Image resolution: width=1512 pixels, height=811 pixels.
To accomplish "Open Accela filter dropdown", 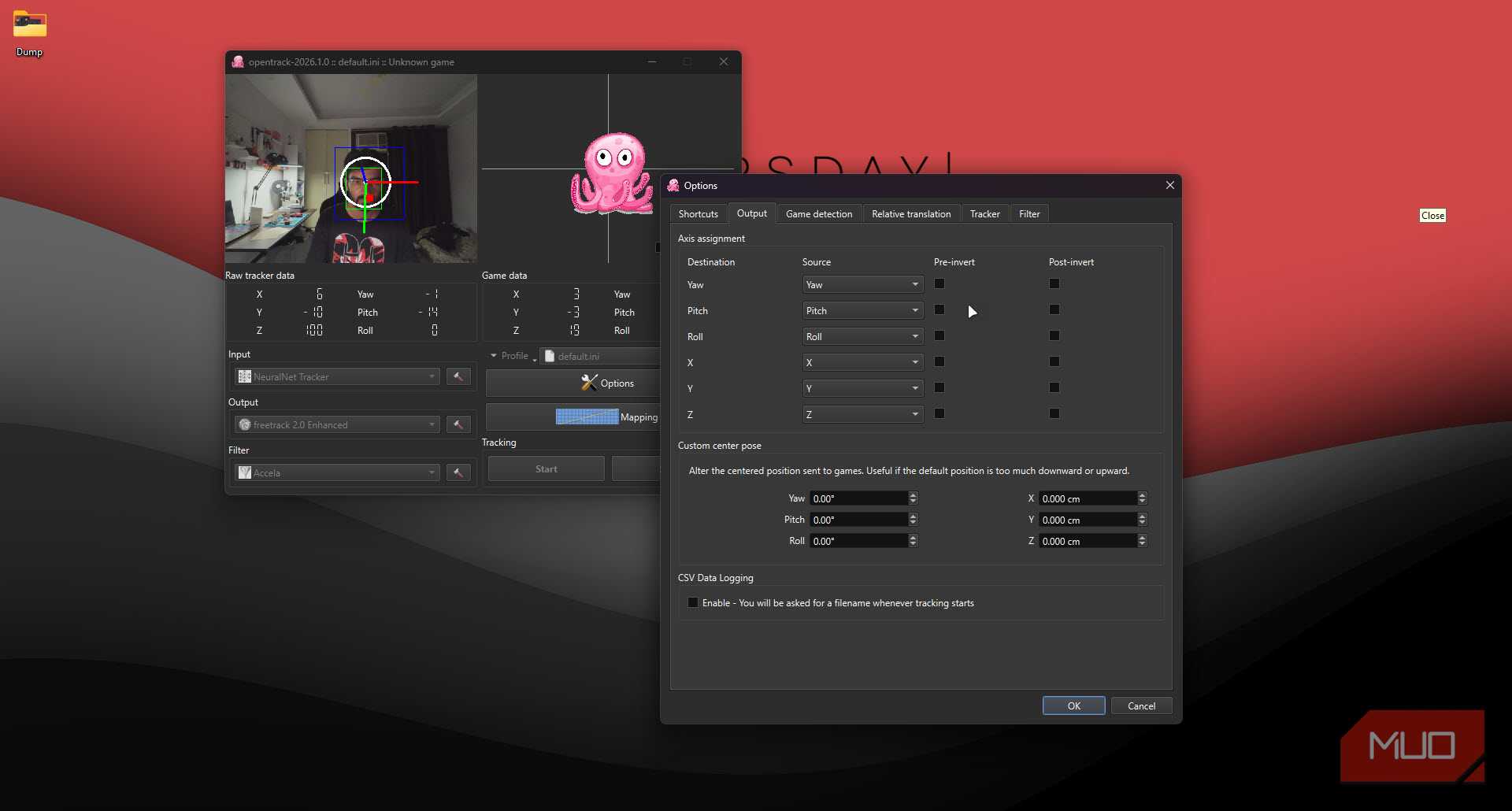I will tap(337, 472).
